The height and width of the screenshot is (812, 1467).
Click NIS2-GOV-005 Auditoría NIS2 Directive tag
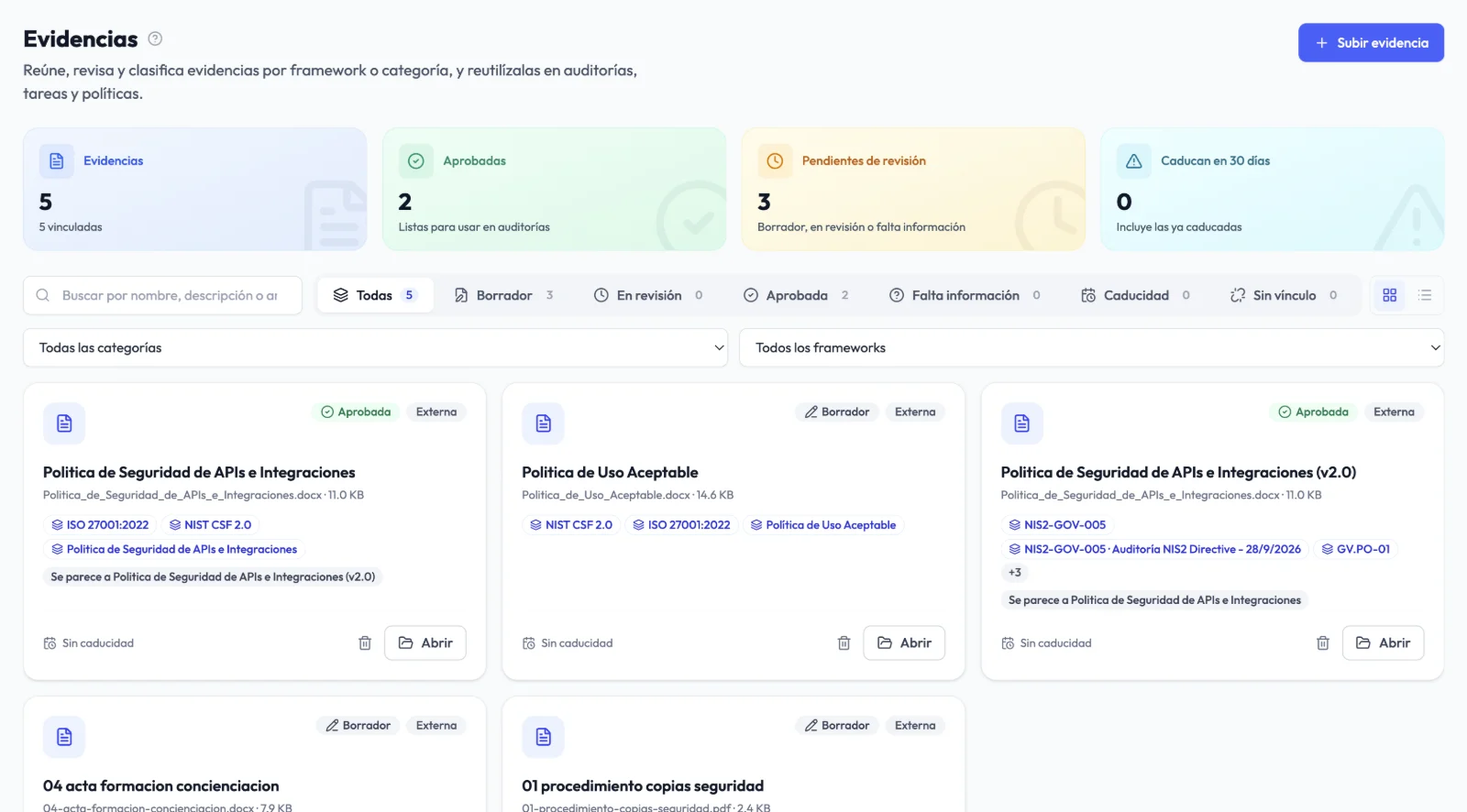pyautogui.click(x=1154, y=549)
